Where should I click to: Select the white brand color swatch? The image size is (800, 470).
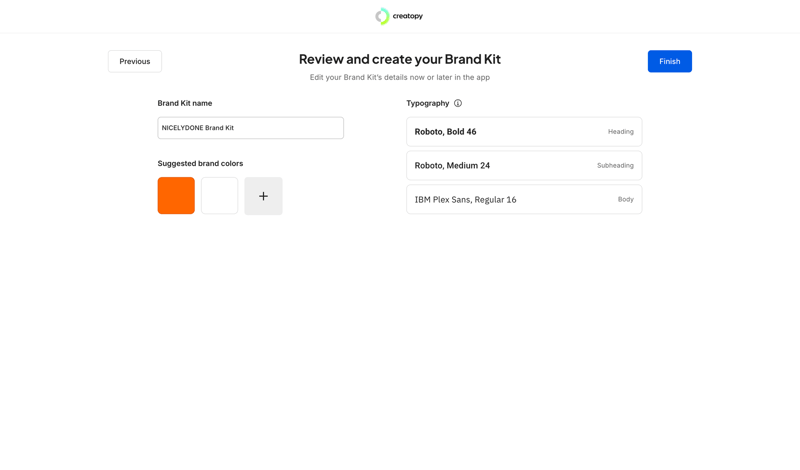219,195
